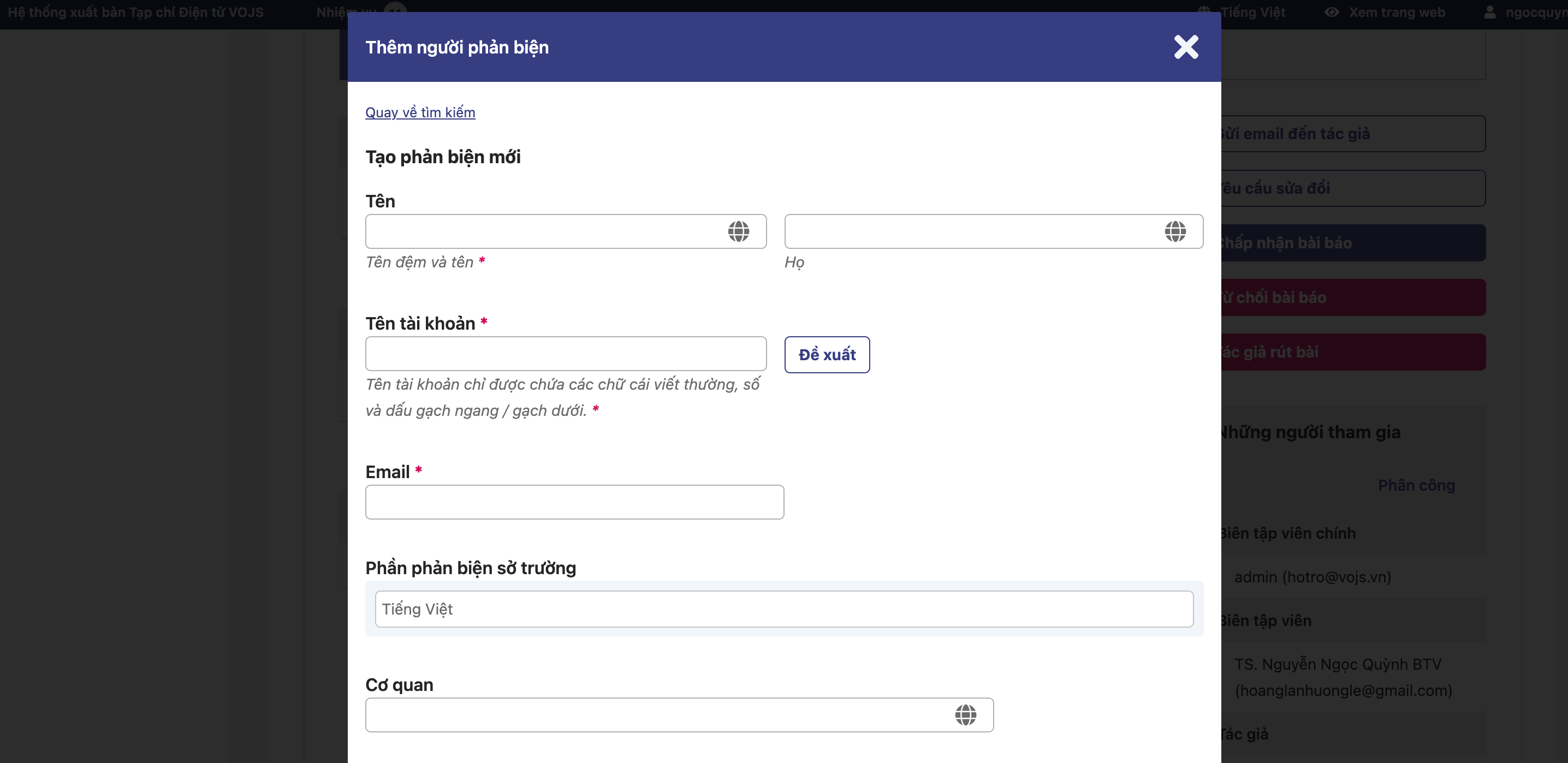Focus the Cơ quan input field
Image resolution: width=1568 pixels, height=763 pixels.
tap(679, 715)
